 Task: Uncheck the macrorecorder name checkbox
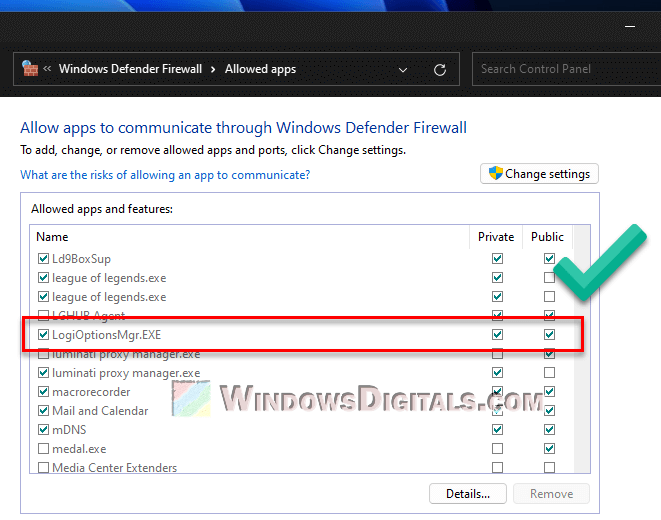coord(43,391)
